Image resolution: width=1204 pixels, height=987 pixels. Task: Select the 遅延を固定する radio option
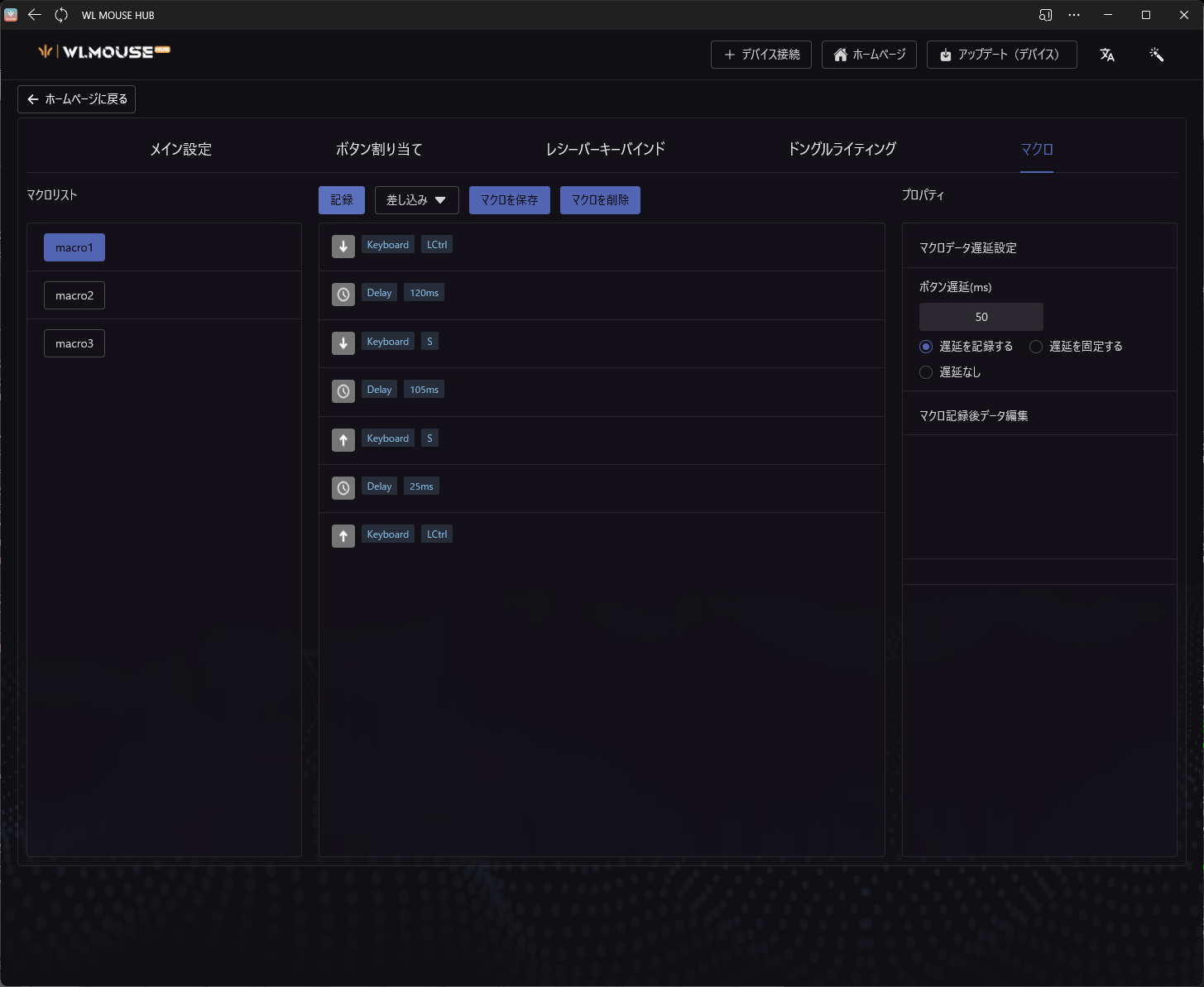coord(1036,347)
